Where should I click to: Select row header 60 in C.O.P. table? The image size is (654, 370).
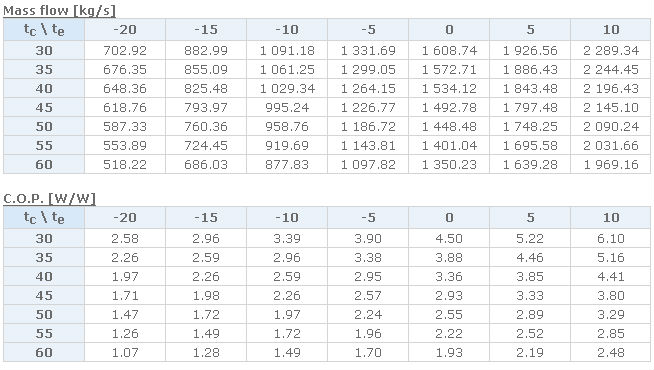click(44, 352)
